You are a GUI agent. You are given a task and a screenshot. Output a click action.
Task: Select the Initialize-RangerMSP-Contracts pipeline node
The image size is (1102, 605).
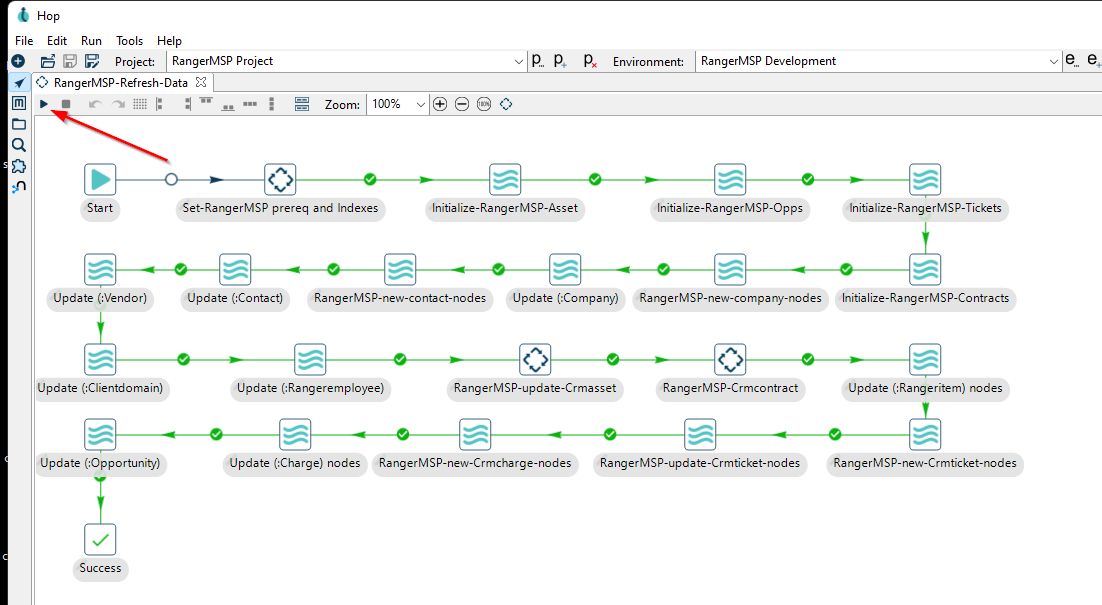tap(925, 270)
